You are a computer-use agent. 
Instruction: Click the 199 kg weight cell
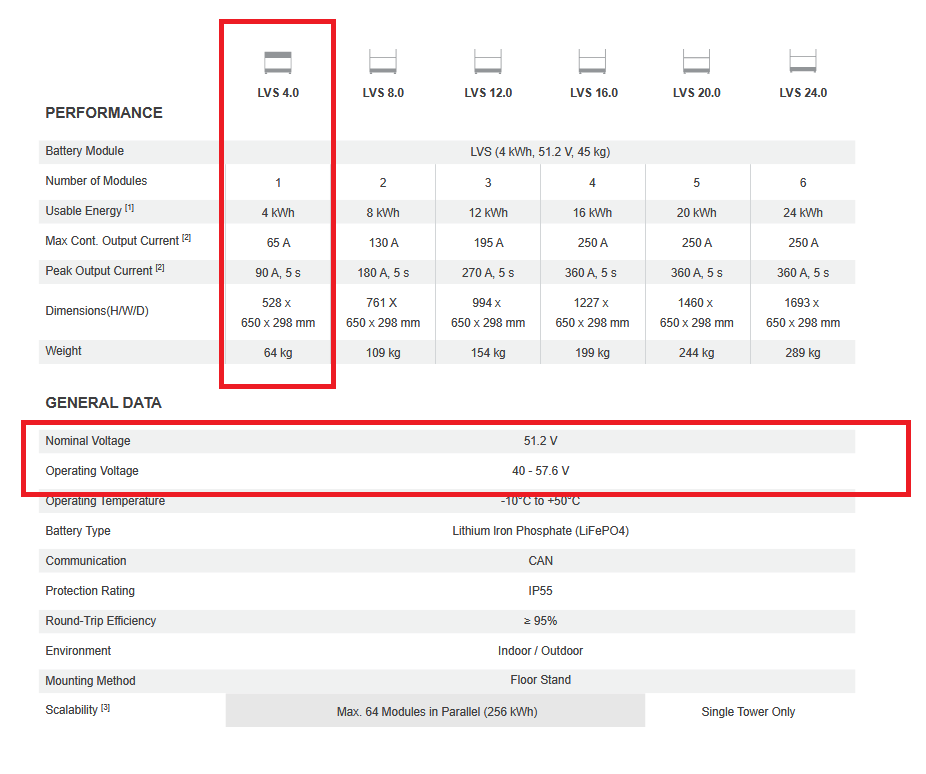[x=592, y=352]
